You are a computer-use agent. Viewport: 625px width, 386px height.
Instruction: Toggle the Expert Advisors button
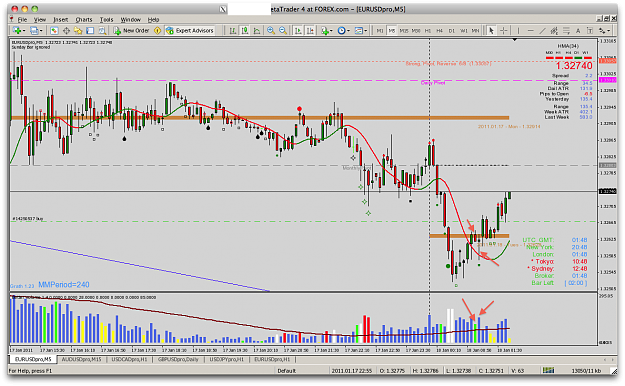click(x=190, y=31)
